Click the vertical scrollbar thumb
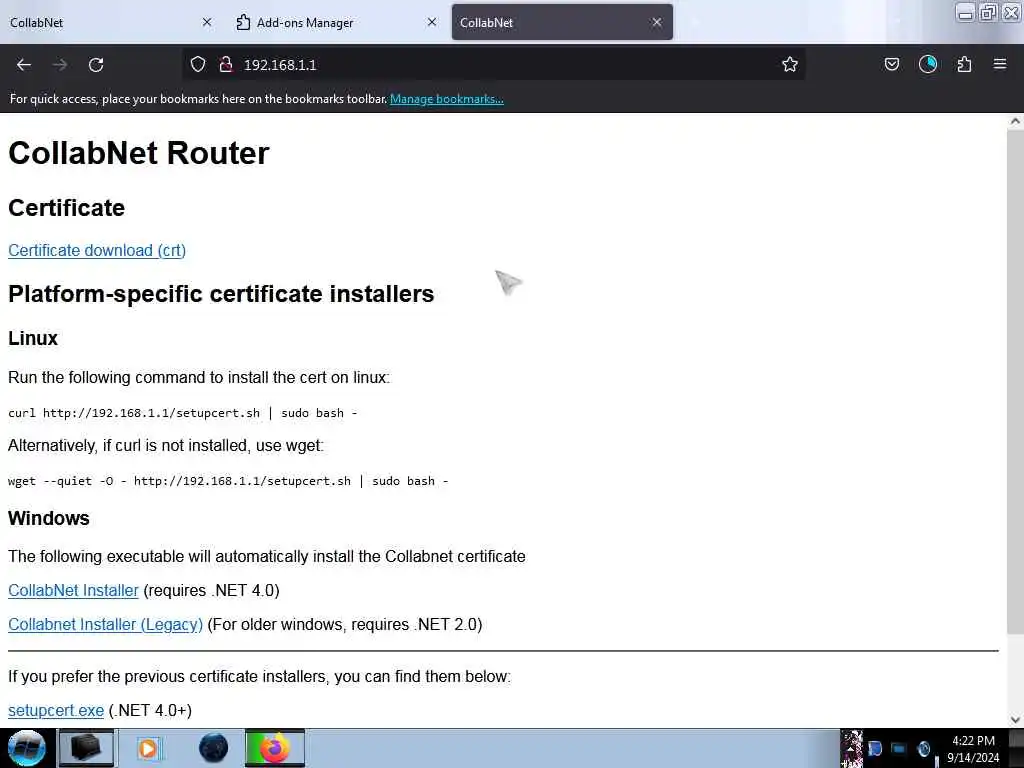 (1015, 381)
